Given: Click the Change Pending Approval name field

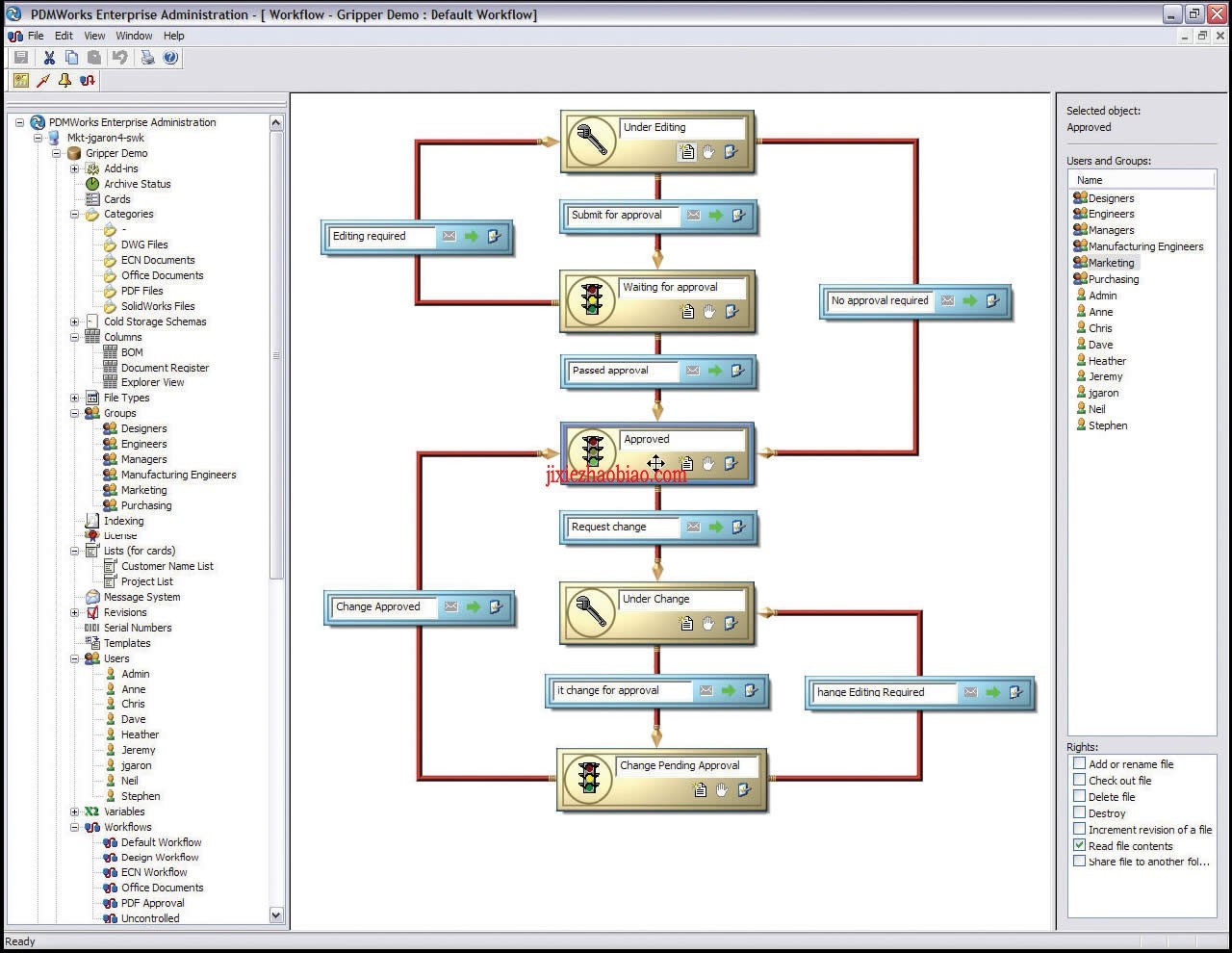Looking at the screenshot, I should pyautogui.click(x=687, y=766).
